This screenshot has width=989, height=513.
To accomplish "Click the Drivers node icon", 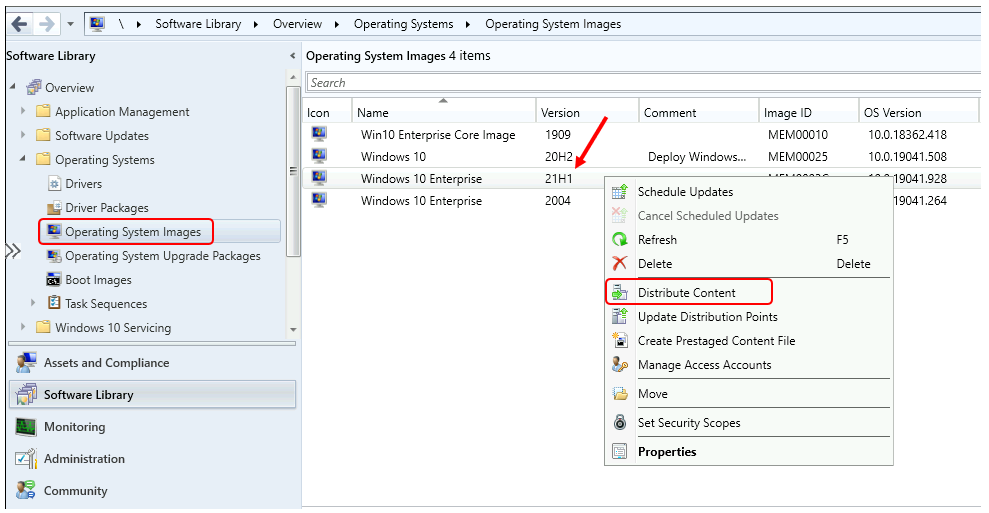I will coord(54,184).
